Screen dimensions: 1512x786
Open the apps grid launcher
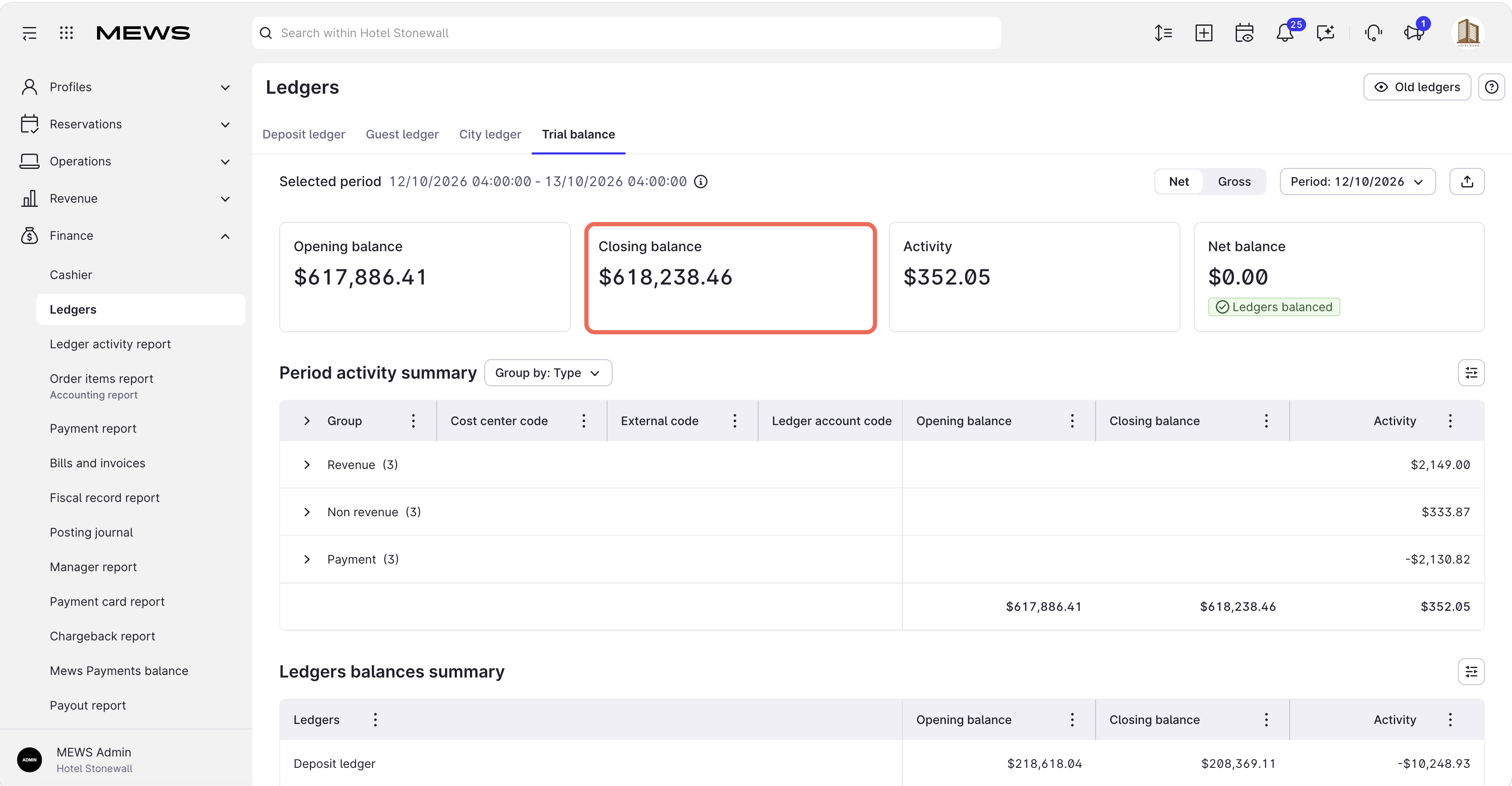(x=66, y=33)
